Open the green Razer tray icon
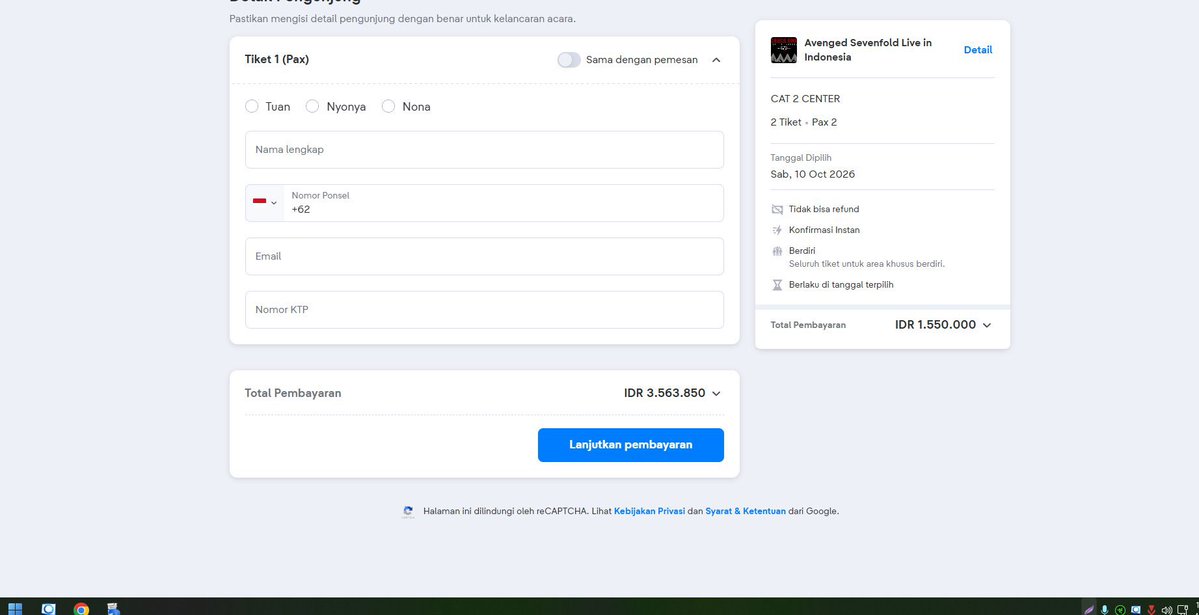 pos(1120,610)
